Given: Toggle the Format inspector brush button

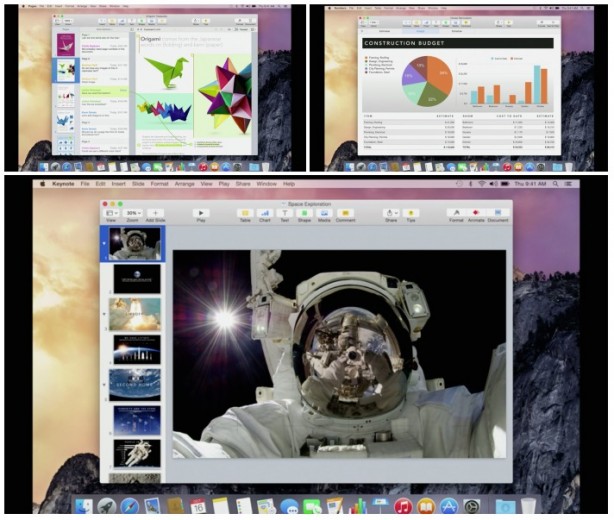Looking at the screenshot, I should (456, 213).
